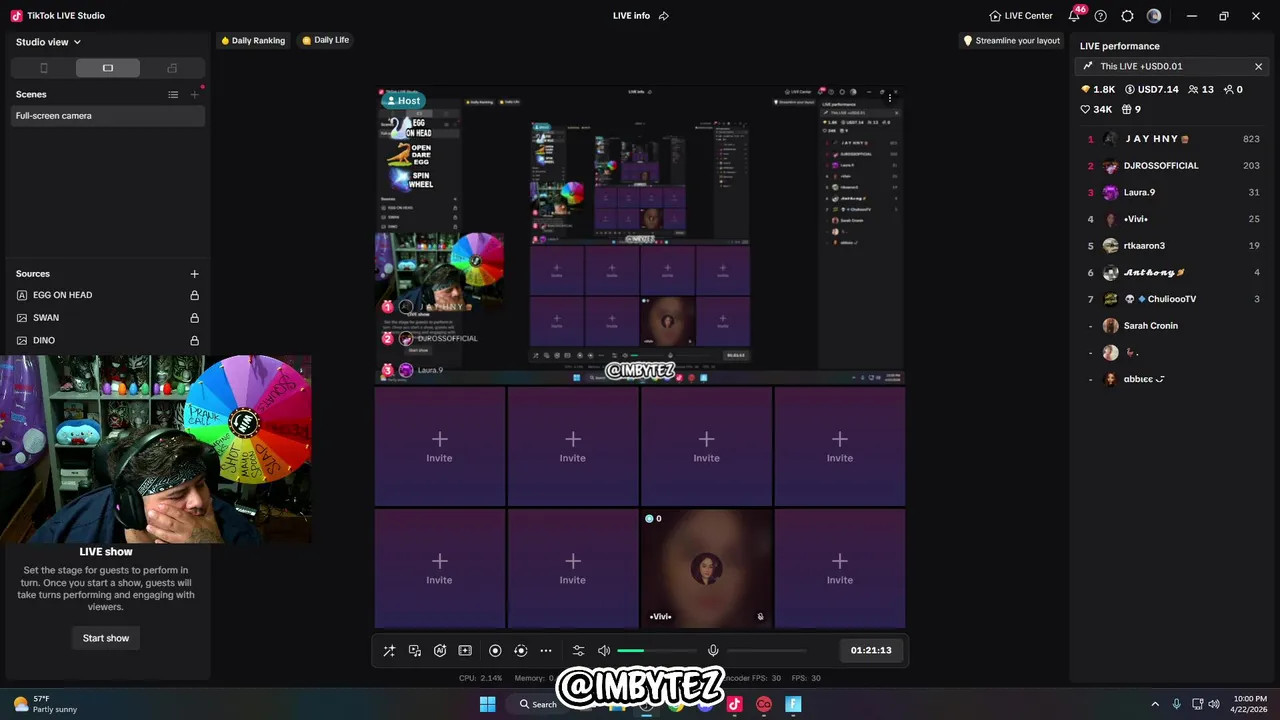Select ChulioooTV in ranking list
The image size is (1280, 720).
click(1175, 299)
